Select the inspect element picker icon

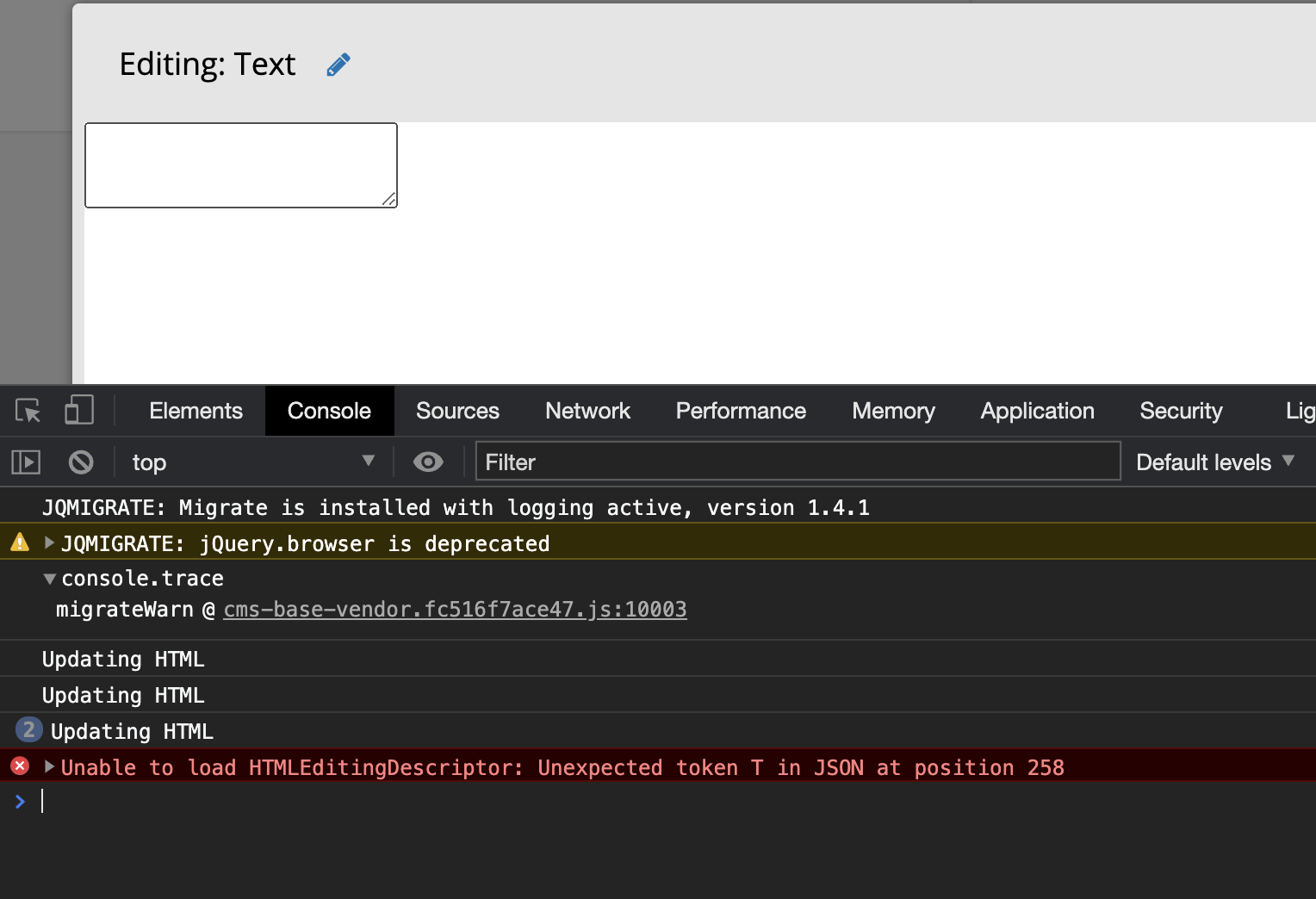click(28, 411)
